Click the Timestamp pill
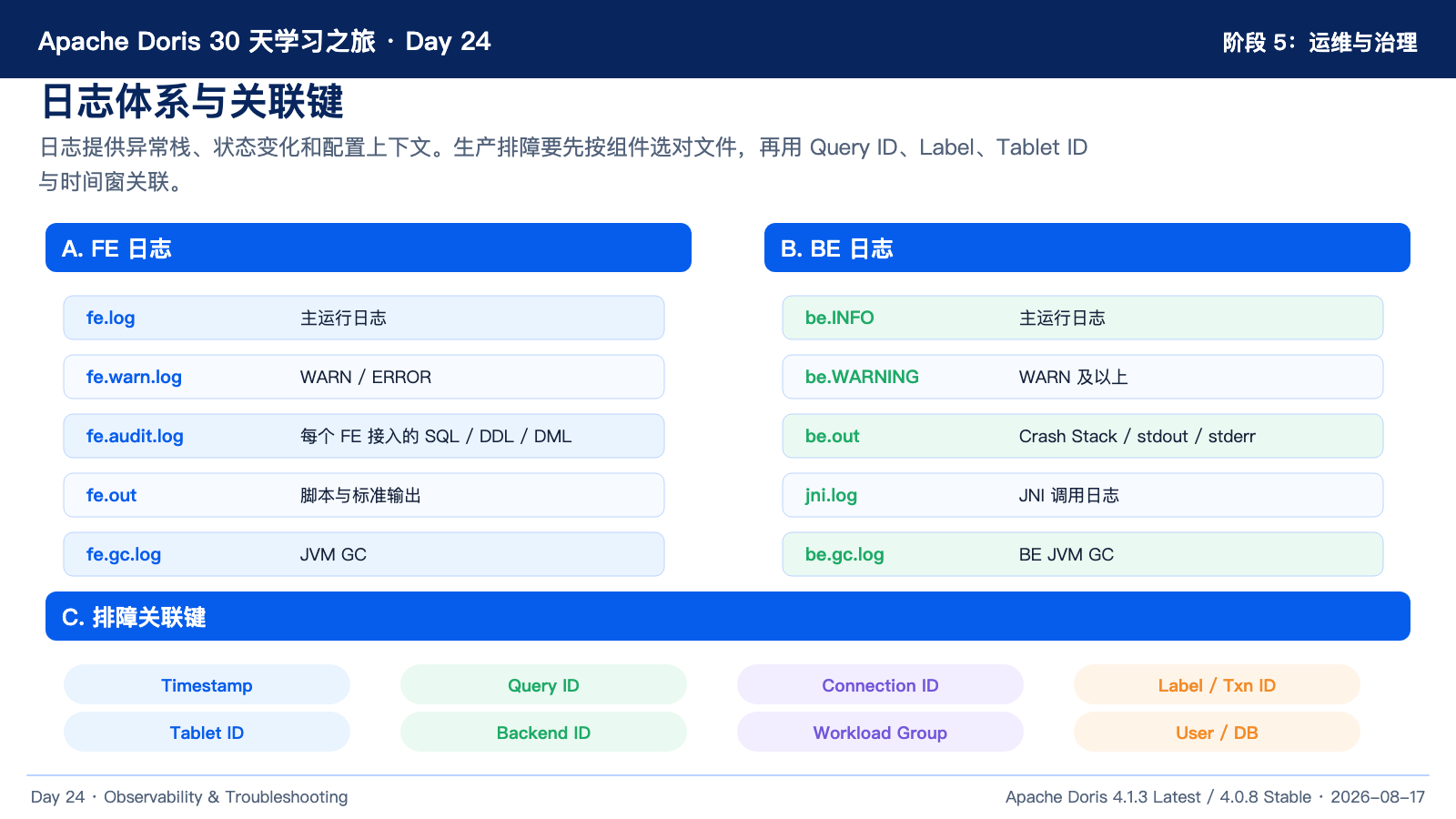Viewport: 1456px width, 819px height. [207, 684]
